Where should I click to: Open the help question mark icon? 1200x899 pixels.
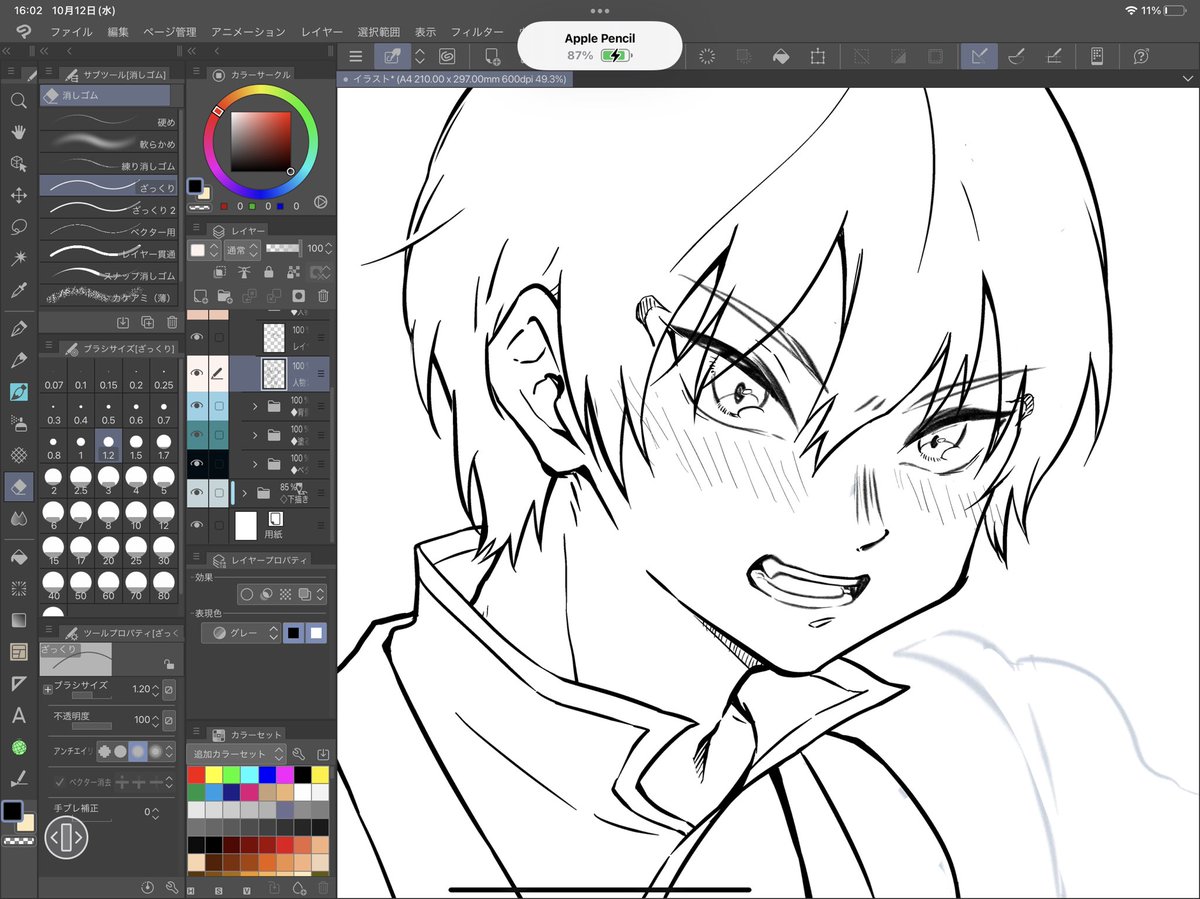click(x=1141, y=57)
